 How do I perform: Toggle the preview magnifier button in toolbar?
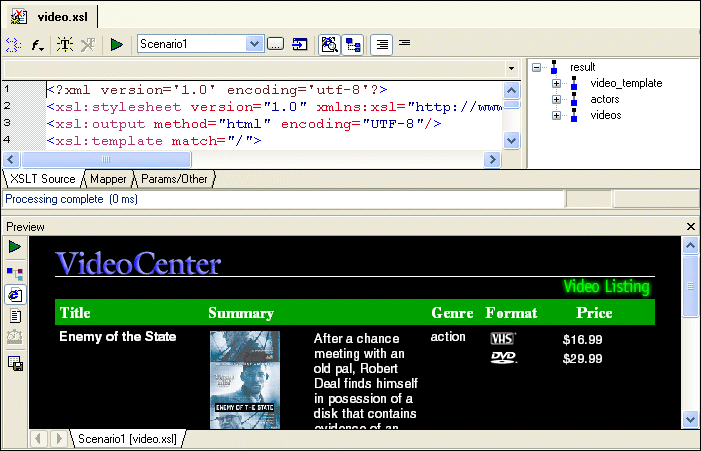tap(328, 44)
